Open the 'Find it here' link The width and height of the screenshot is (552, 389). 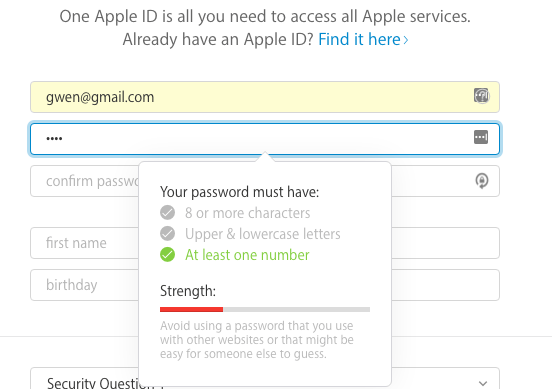(x=359, y=39)
